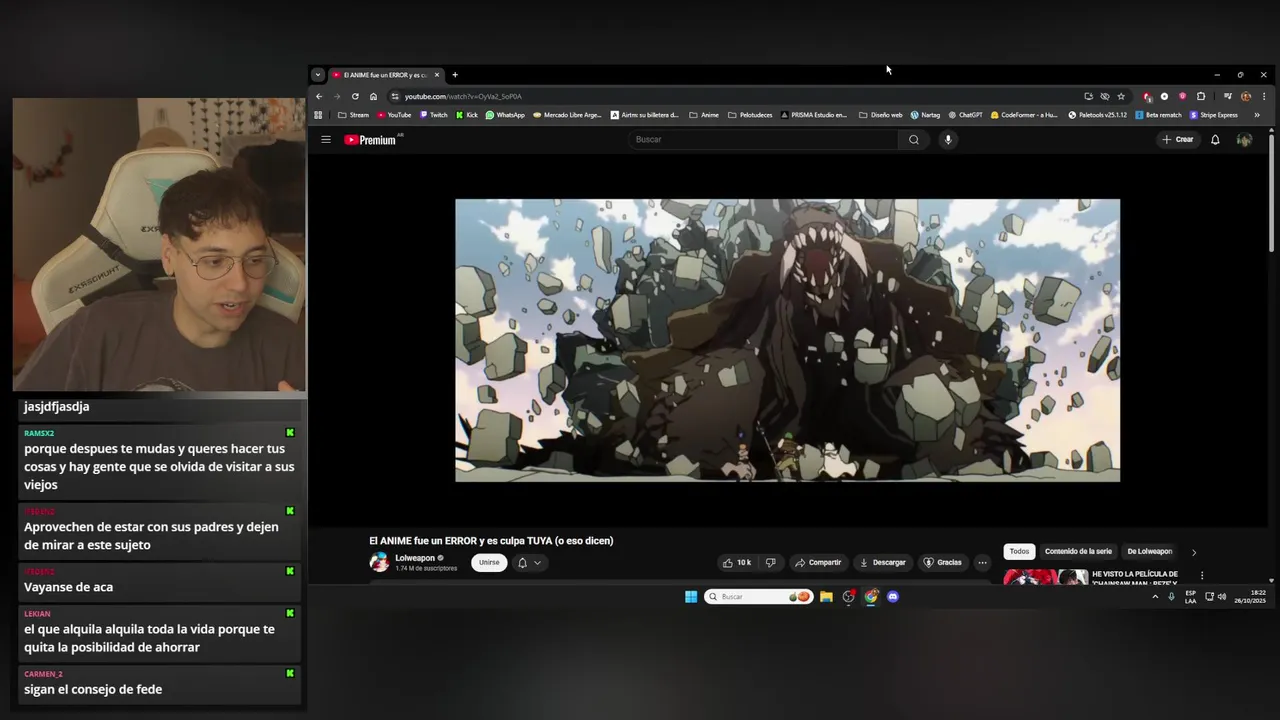Show hidden system tray icons chevron
Viewport: 1280px width, 720px height.
click(x=1155, y=597)
